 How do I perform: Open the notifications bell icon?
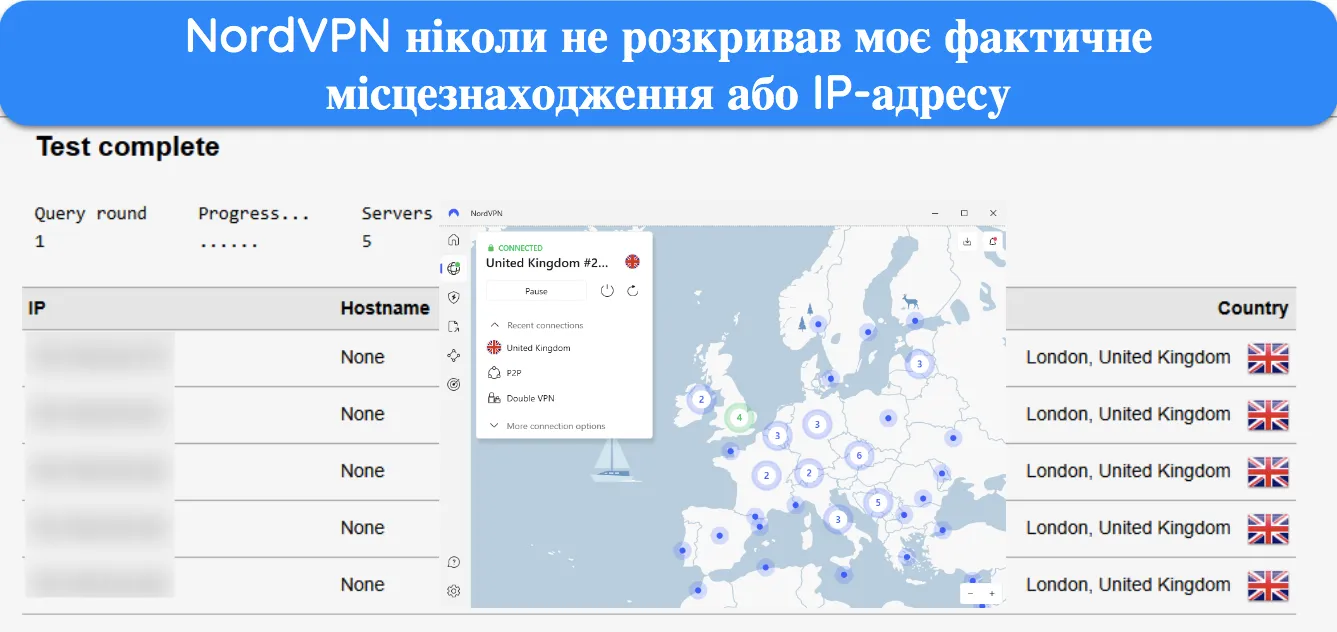point(993,241)
